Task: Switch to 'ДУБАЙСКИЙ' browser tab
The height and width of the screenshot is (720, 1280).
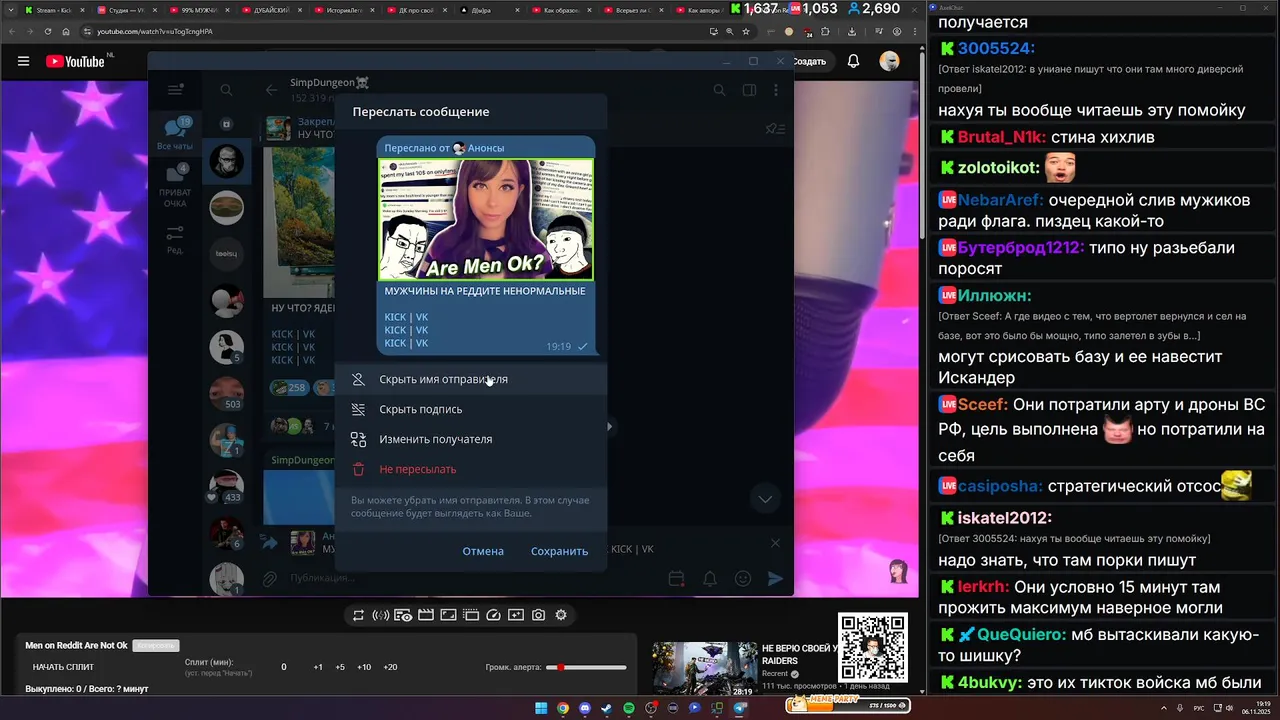Action: pos(271,10)
